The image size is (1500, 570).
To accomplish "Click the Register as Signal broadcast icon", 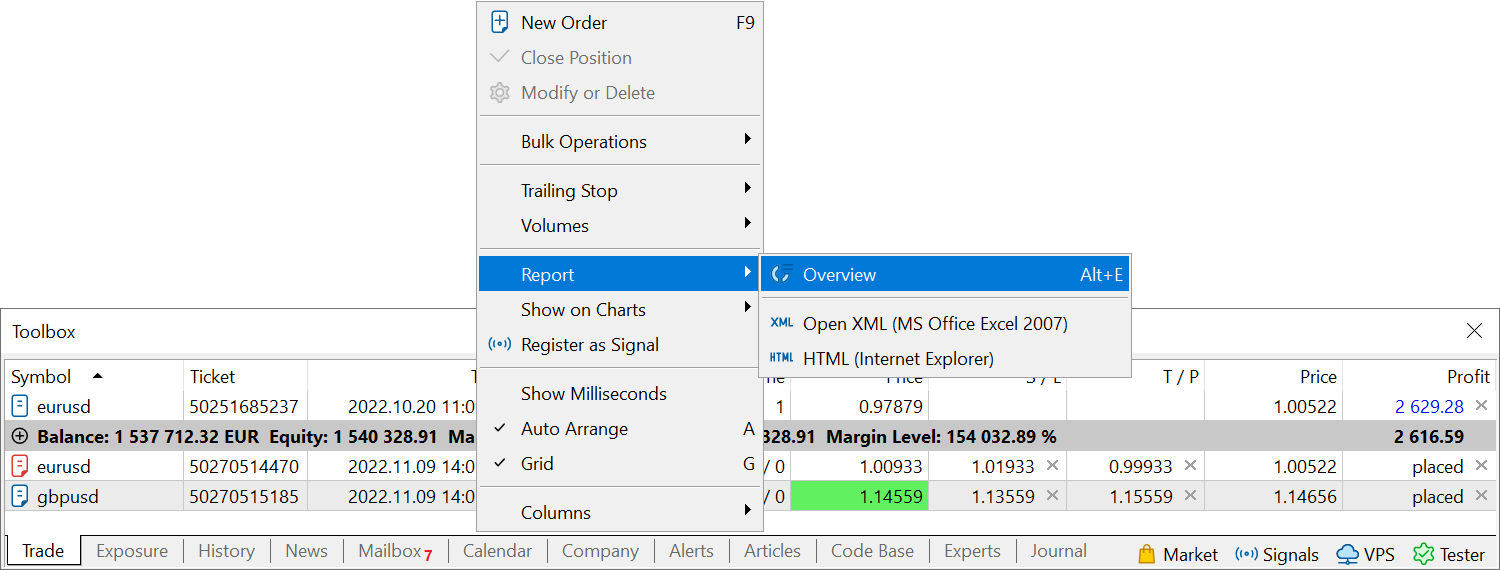I will (x=499, y=344).
